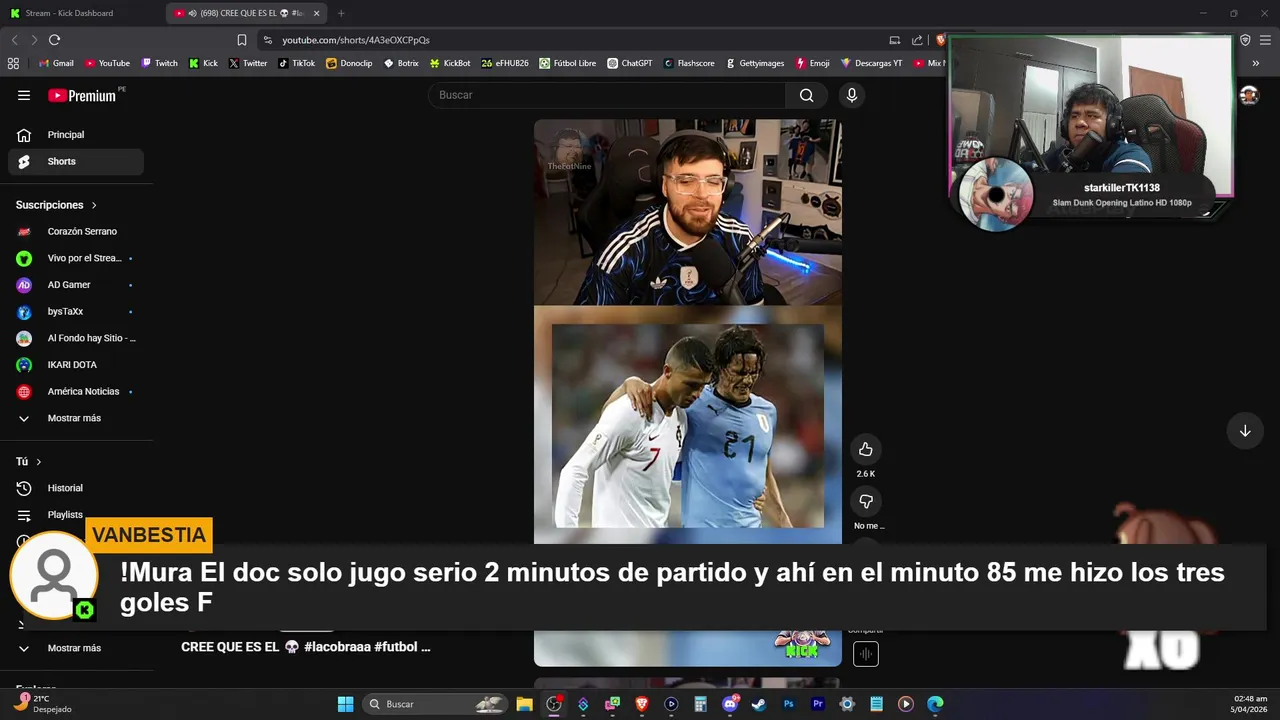Screen dimensions: 1280x720
Task: Open the Flashscore bookmark
Action: click(689, 63)
